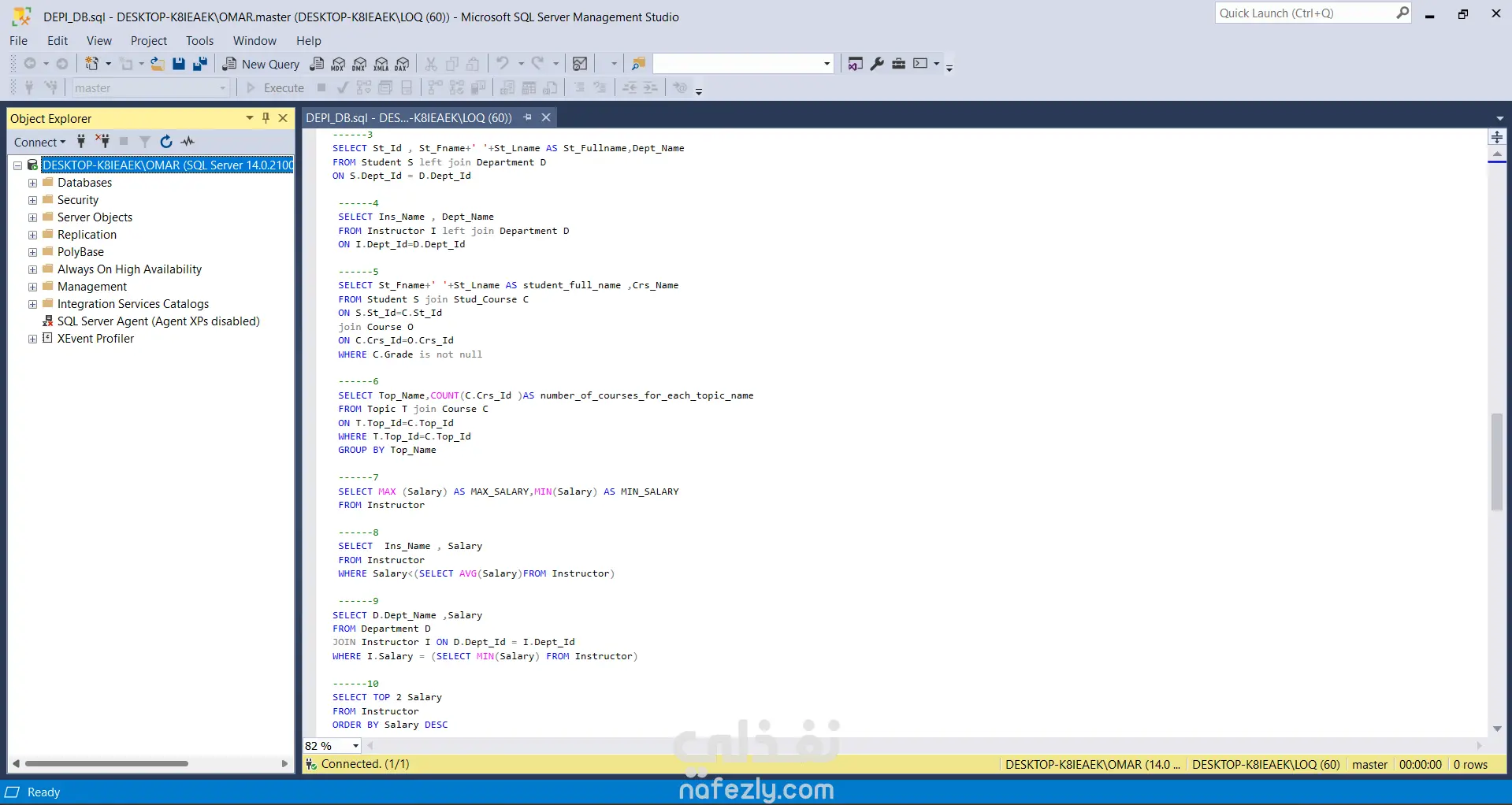Click the Open File folder icon
The width and height of the screenshot is (1512, 805).
(158, 64)
